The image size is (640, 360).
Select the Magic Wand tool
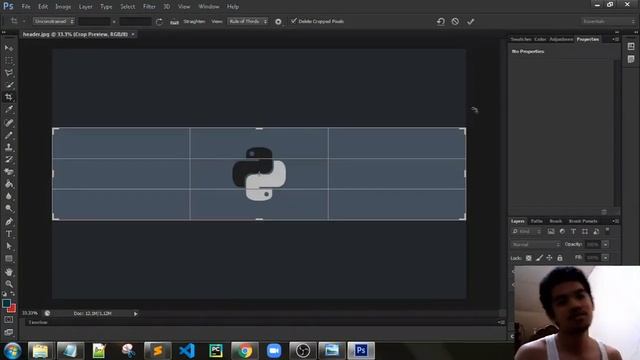[9, 85]
